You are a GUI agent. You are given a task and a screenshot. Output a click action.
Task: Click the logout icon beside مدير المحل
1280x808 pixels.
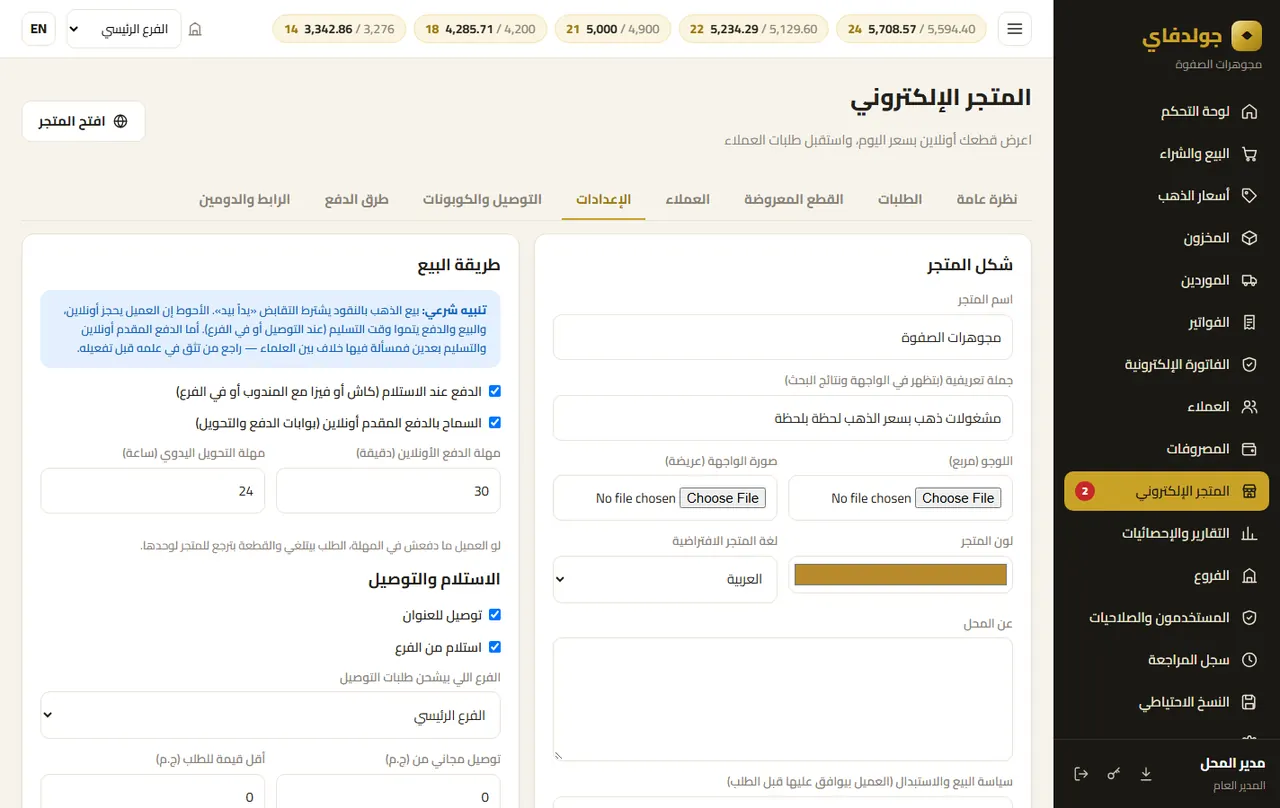tap(1080, 774)
